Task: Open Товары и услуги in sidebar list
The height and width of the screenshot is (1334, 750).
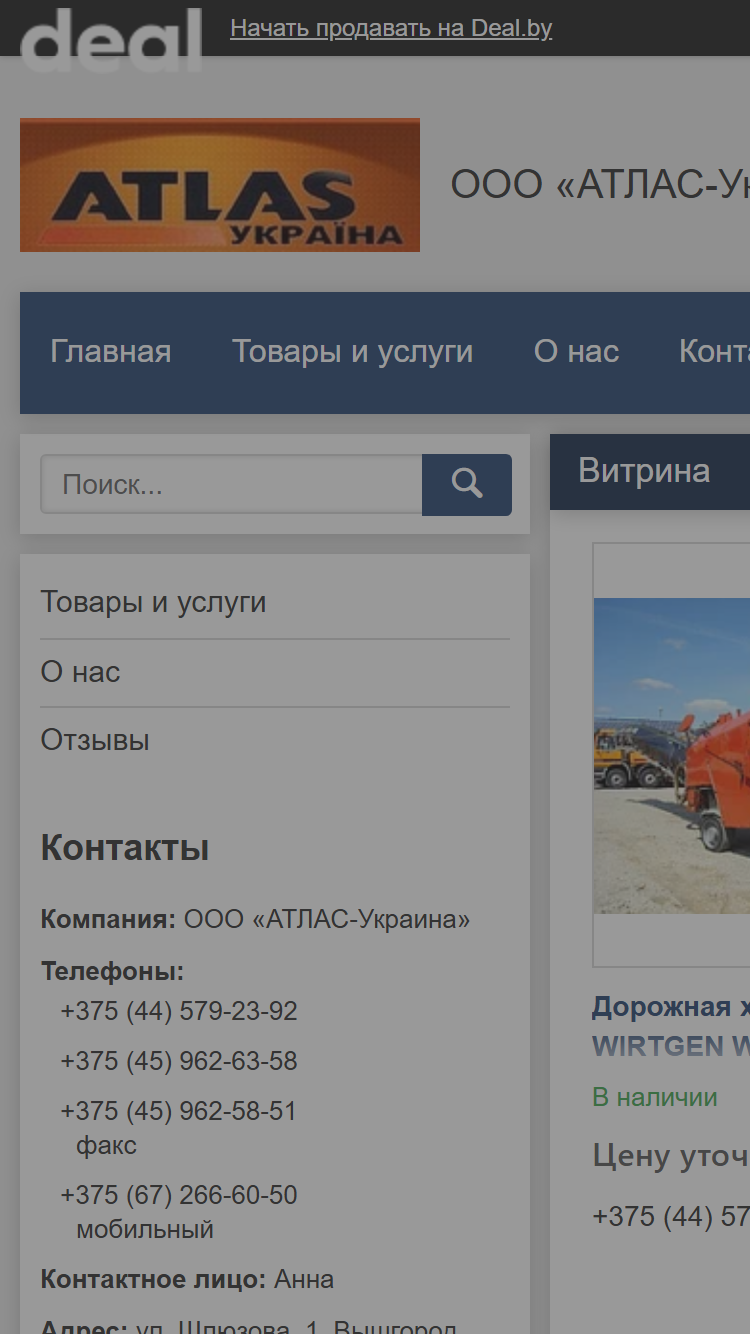Action: (153, 602)
